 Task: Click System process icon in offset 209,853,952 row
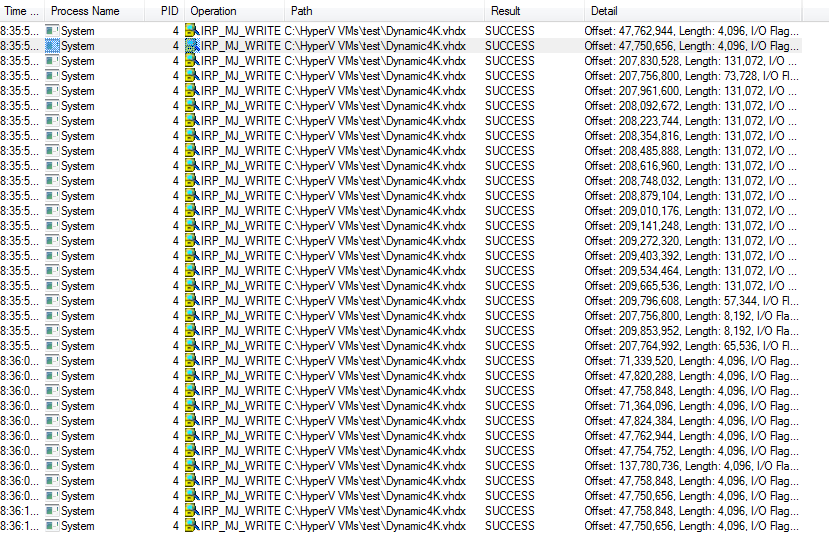53,331
